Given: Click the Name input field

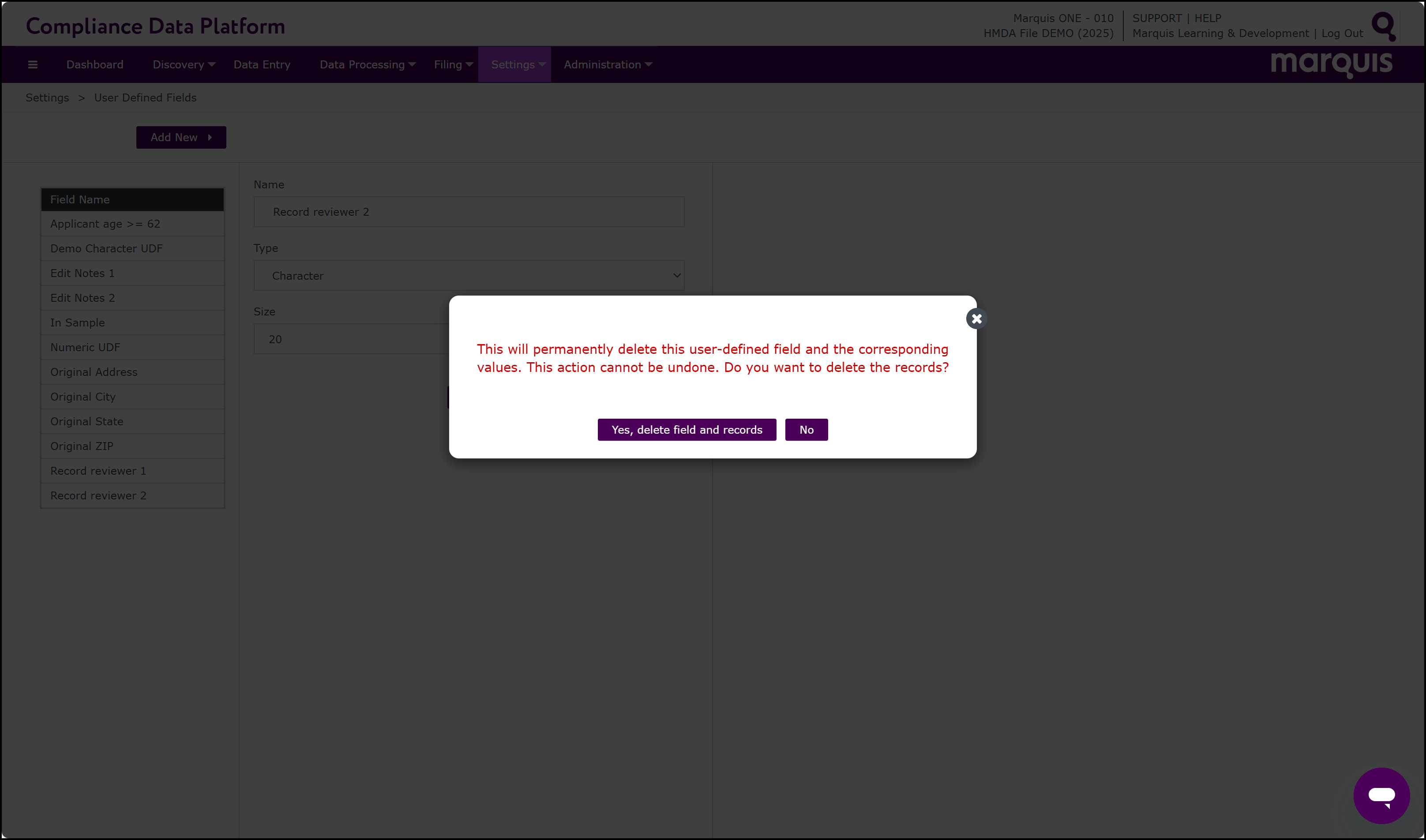Looking at the screenshot, I should click(x=469, y=212).
